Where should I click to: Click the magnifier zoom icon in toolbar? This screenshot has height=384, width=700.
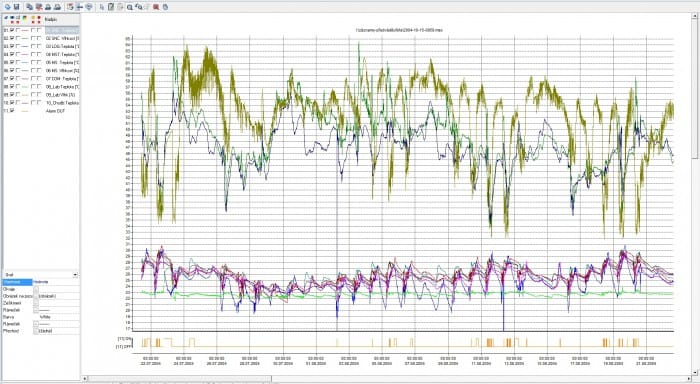tap(130, 7)
